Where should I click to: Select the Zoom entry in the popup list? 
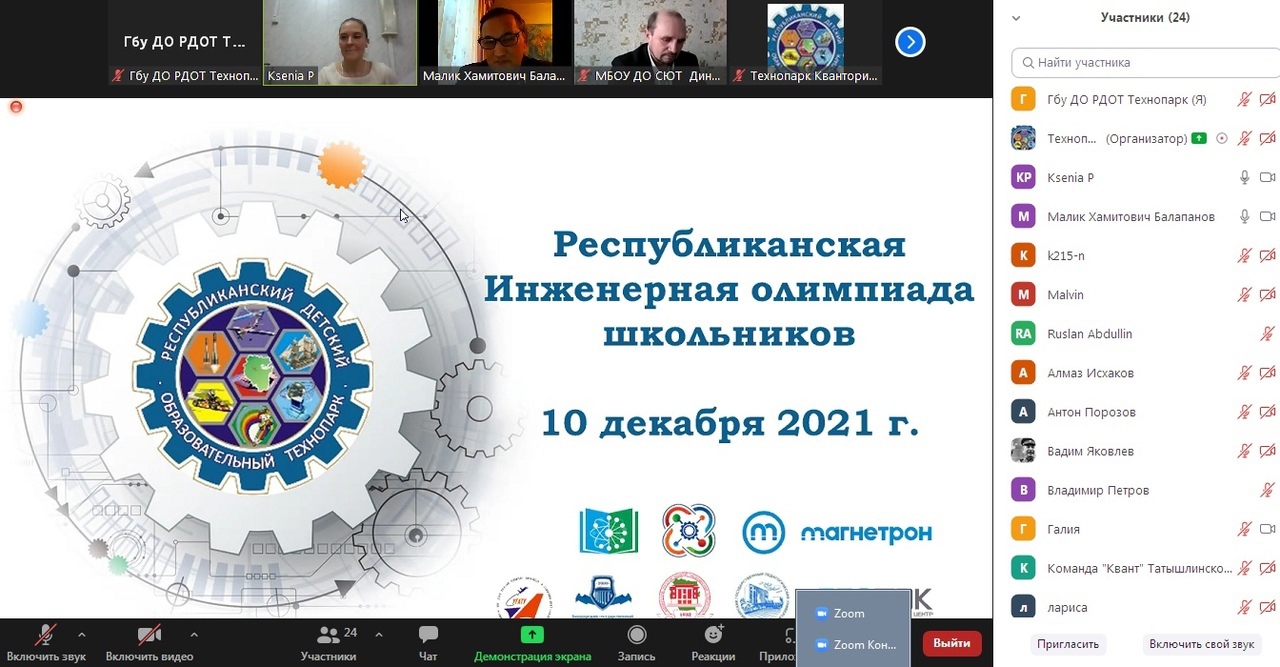848,613
